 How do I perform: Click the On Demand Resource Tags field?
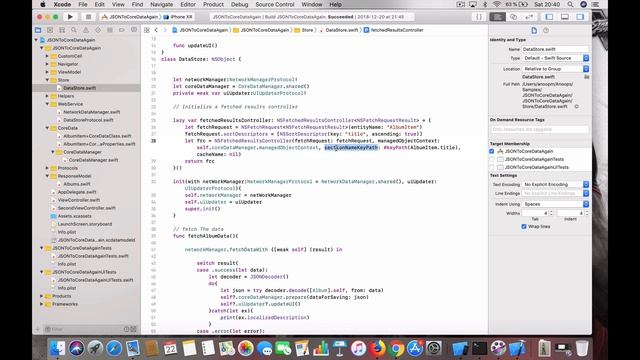tap(540, 129)
